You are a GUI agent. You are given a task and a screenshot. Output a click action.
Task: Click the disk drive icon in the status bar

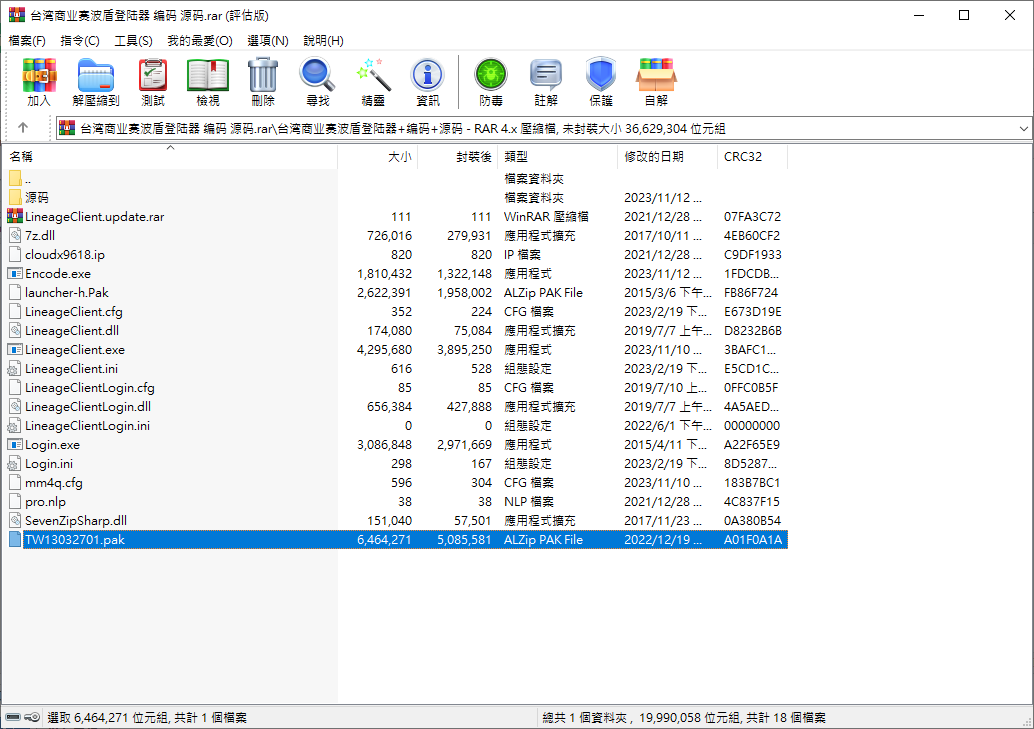coord(13,717)
